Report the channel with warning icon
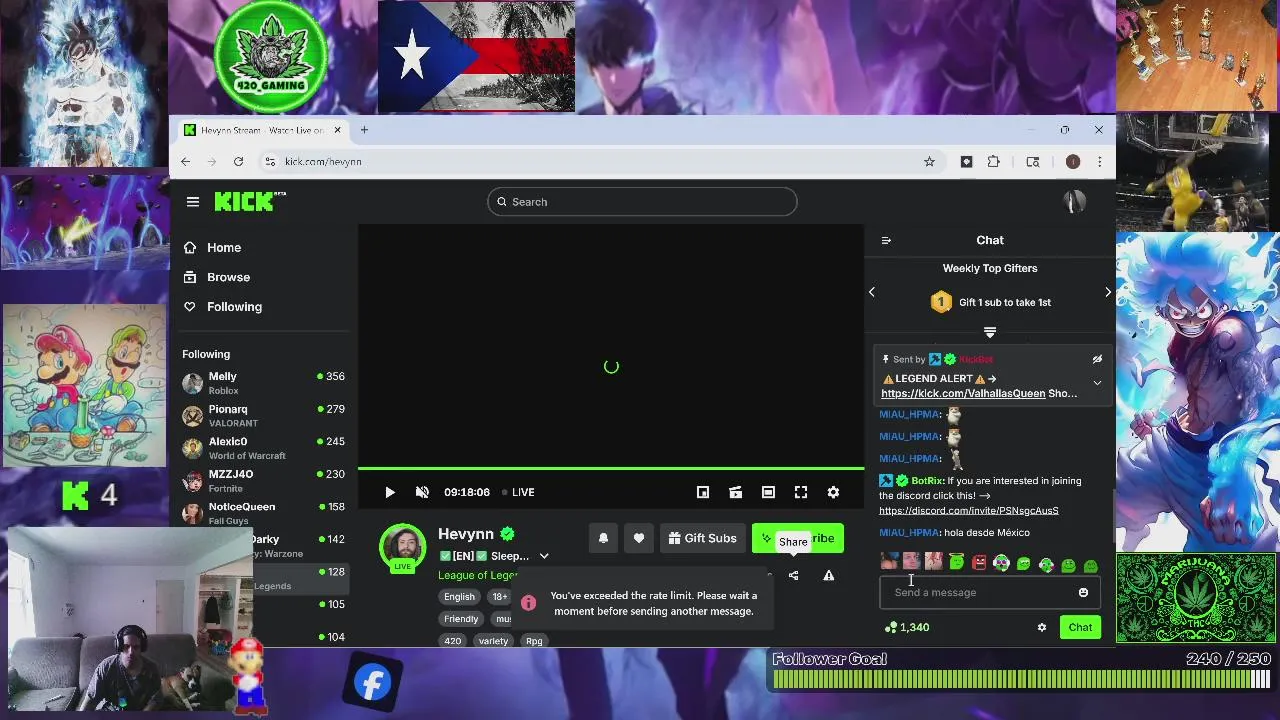The height and width of the screenshot is (720, 1280). pos(828,575)
